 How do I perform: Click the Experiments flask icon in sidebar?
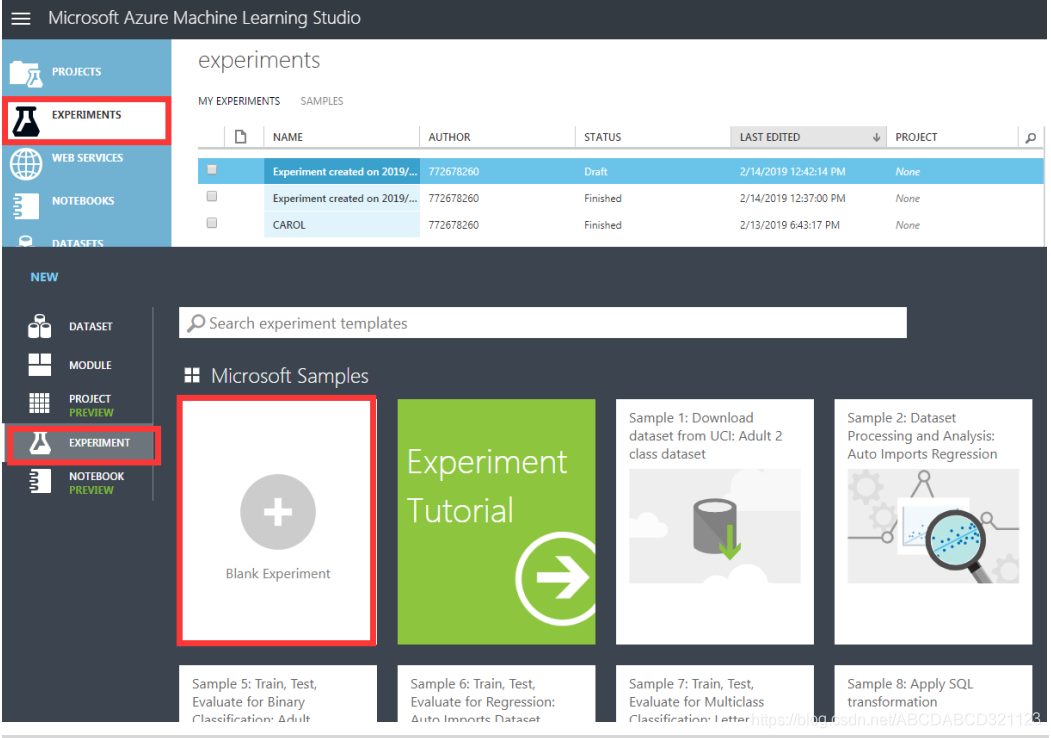click(26, 121)
